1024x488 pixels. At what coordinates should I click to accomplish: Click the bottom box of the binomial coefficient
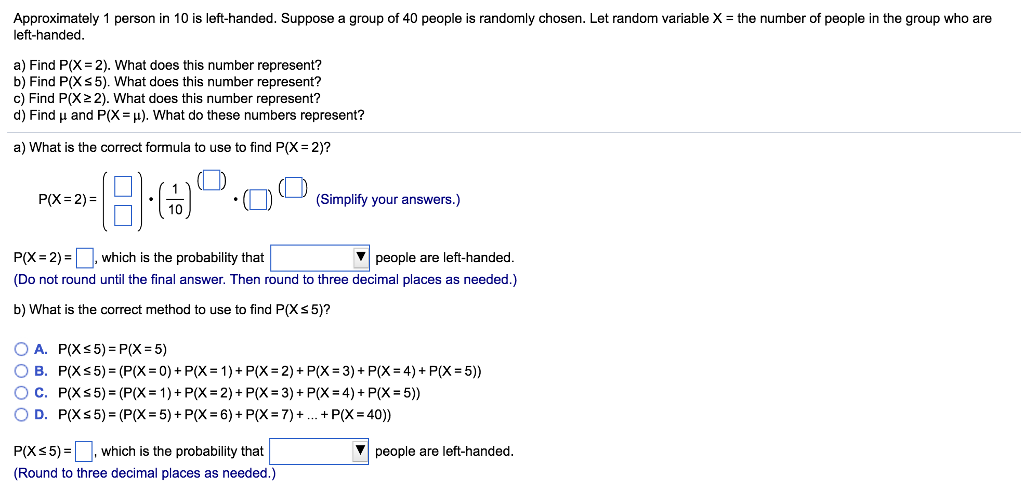(x=123, y=214)
